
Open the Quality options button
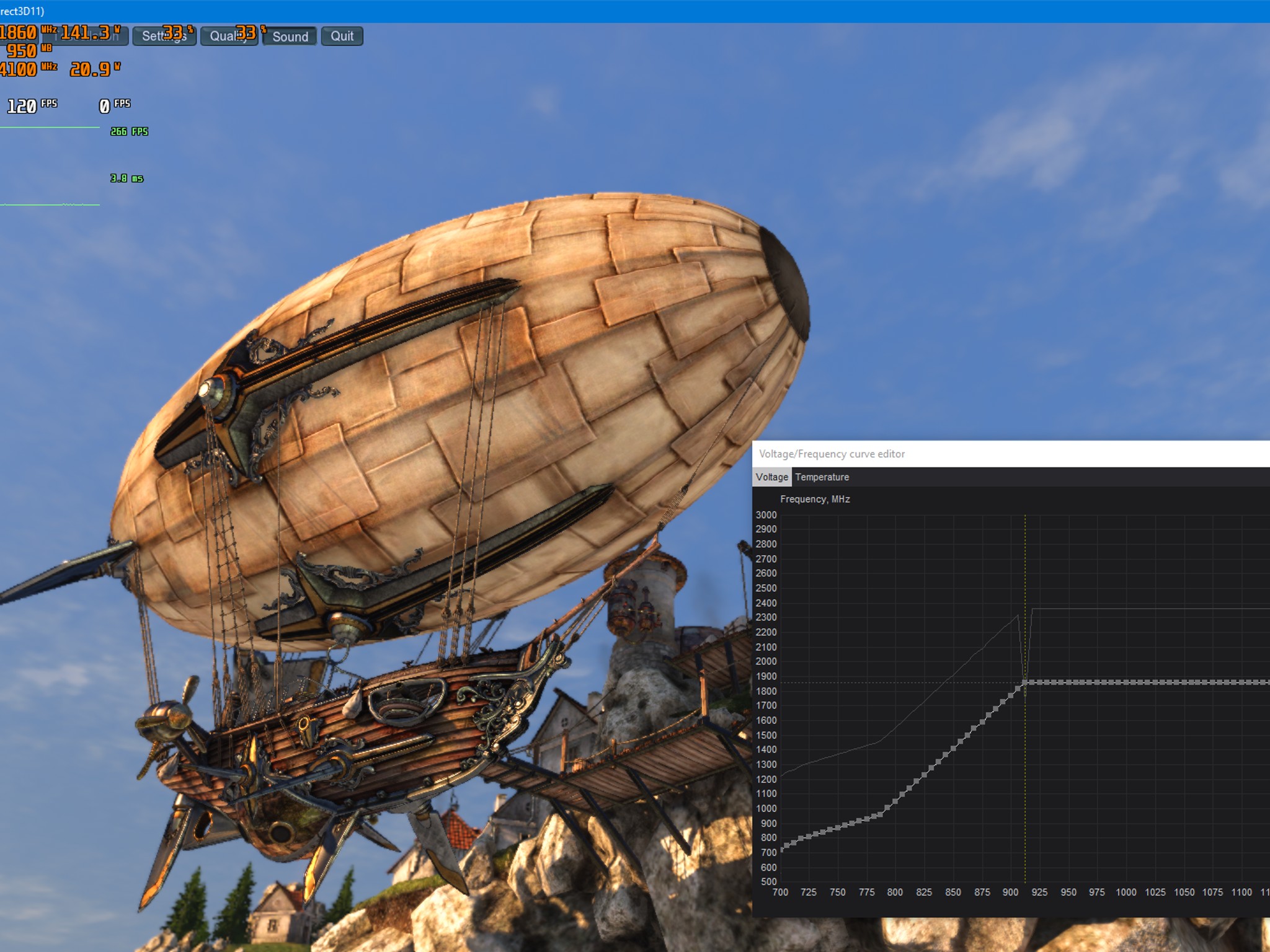[229, 36]
